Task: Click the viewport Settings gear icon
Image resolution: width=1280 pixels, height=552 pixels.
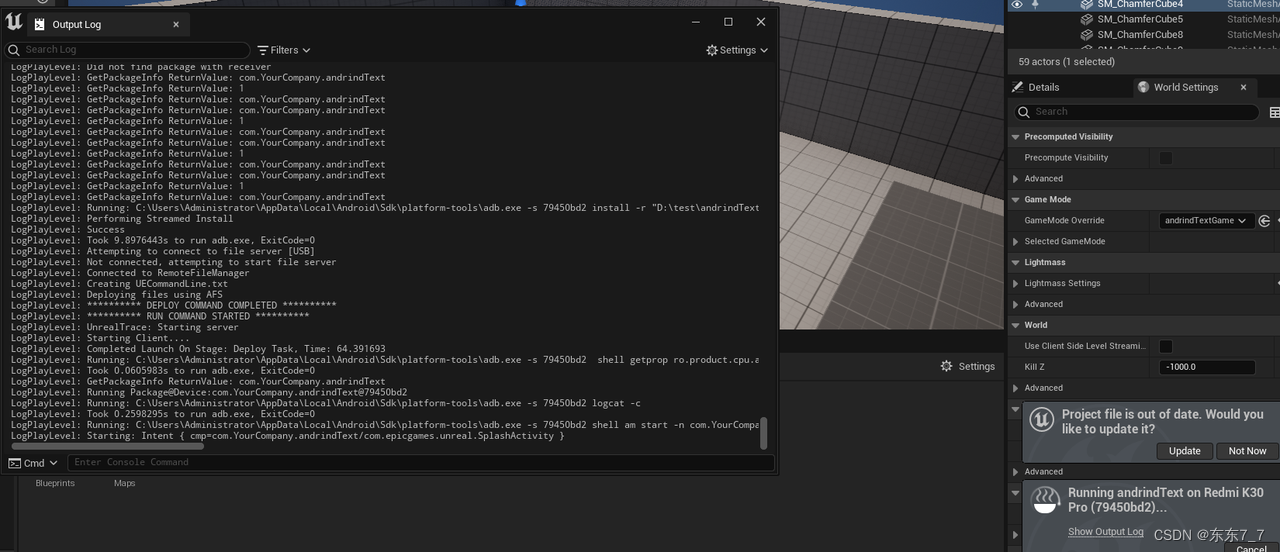Action: coord(946,366)
